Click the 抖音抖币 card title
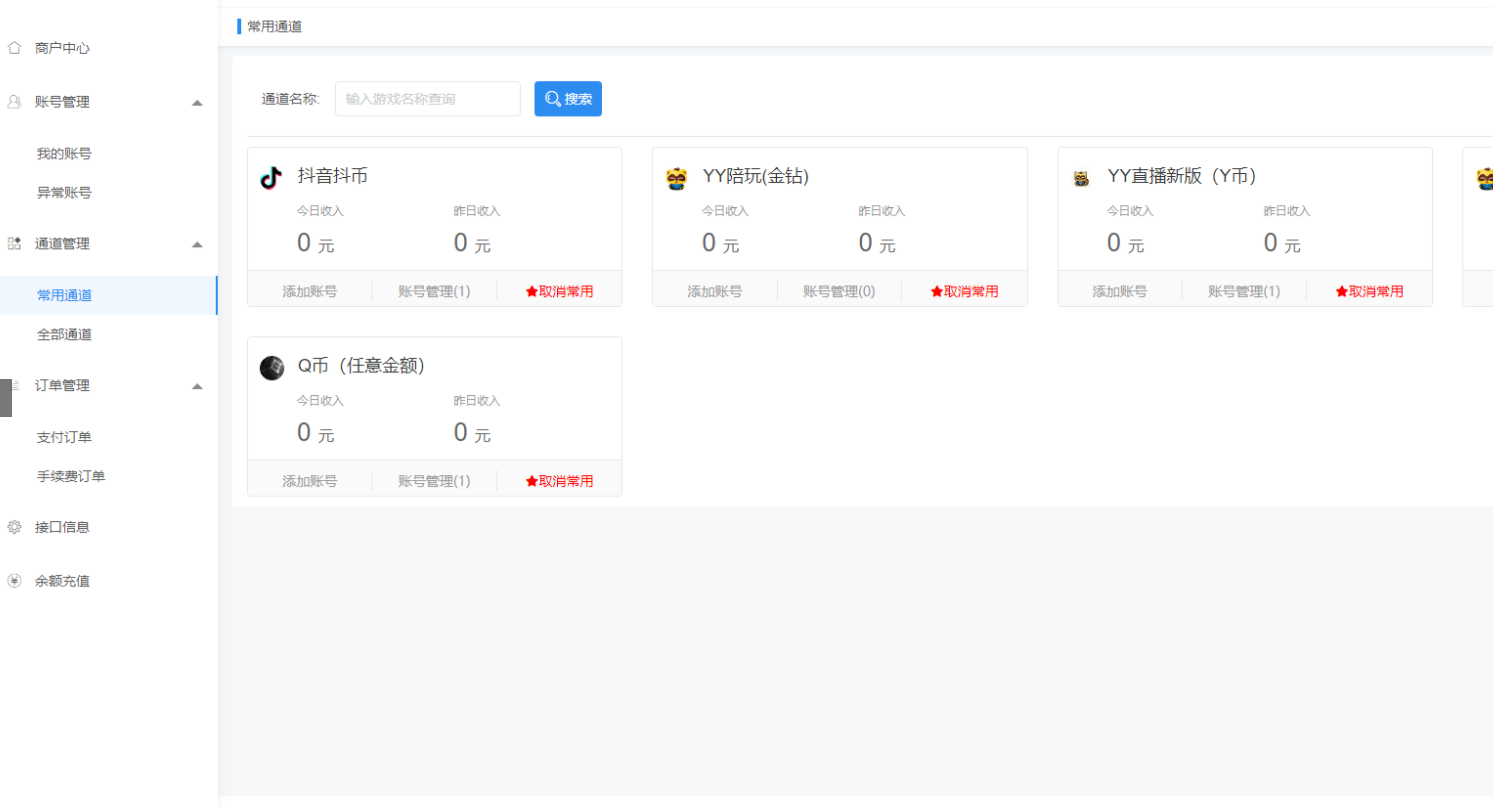 333,176
